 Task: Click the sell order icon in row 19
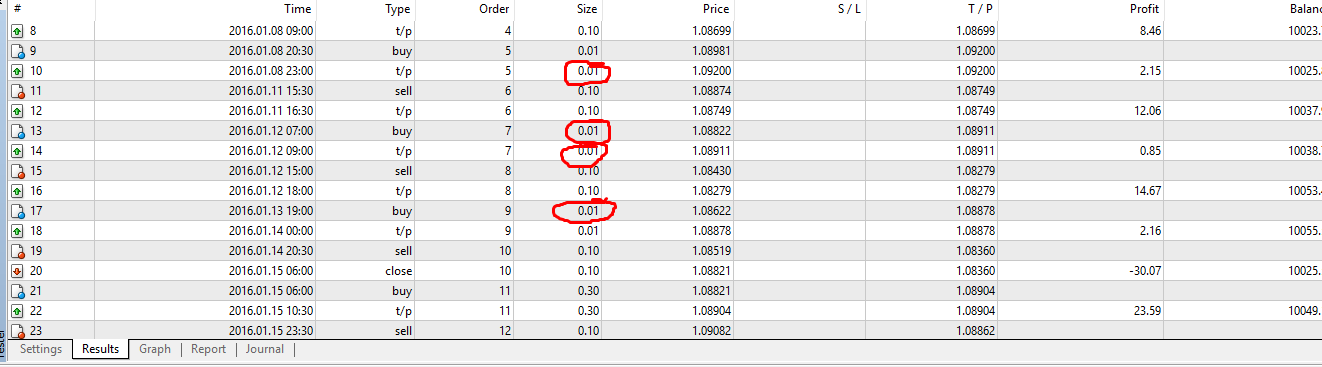click(x=17, y=251)
